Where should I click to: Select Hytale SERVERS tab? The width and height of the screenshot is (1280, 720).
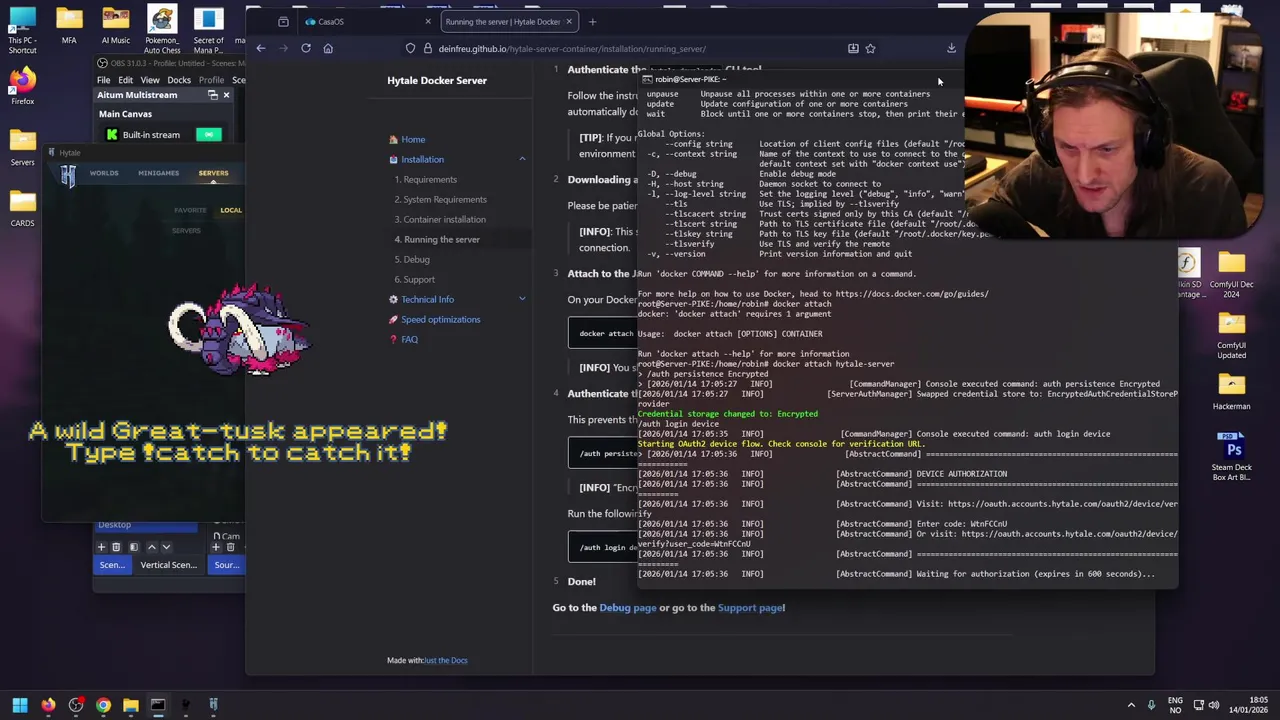(x=213, y=173)
